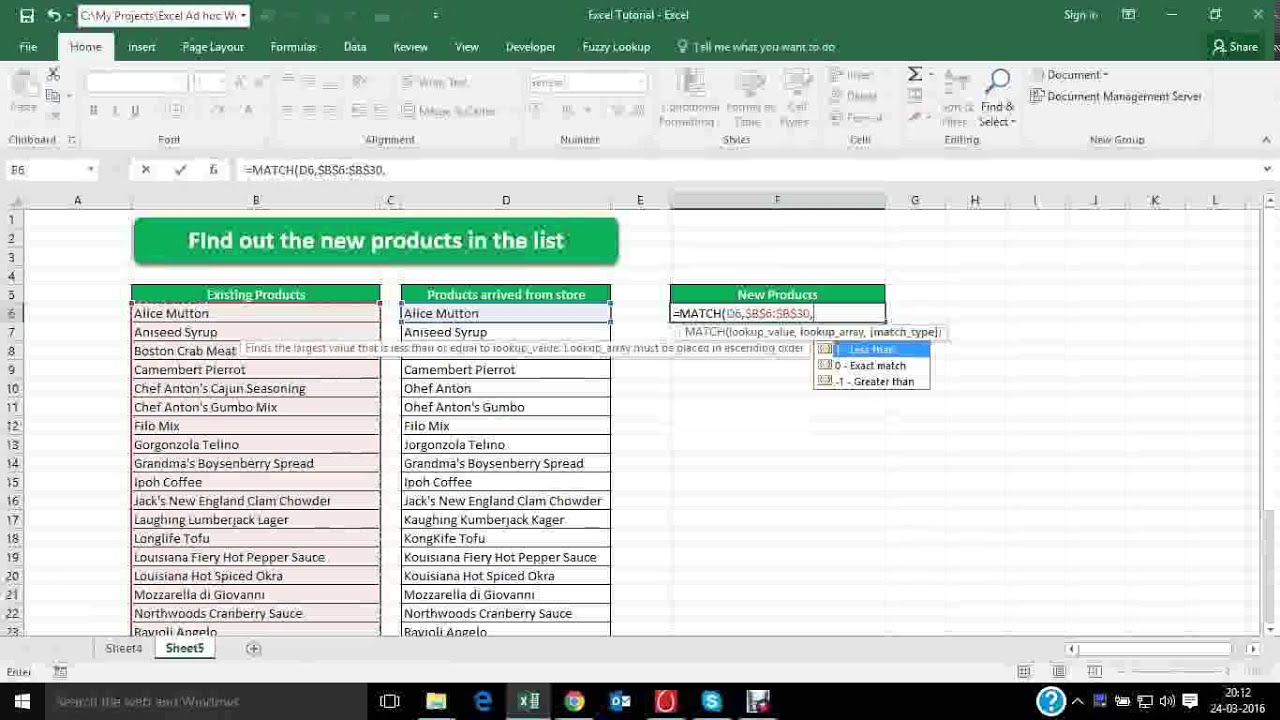Click the Sign in link
The image size is (1280, 720).
pyautogui.click(x=1080, y=15)
